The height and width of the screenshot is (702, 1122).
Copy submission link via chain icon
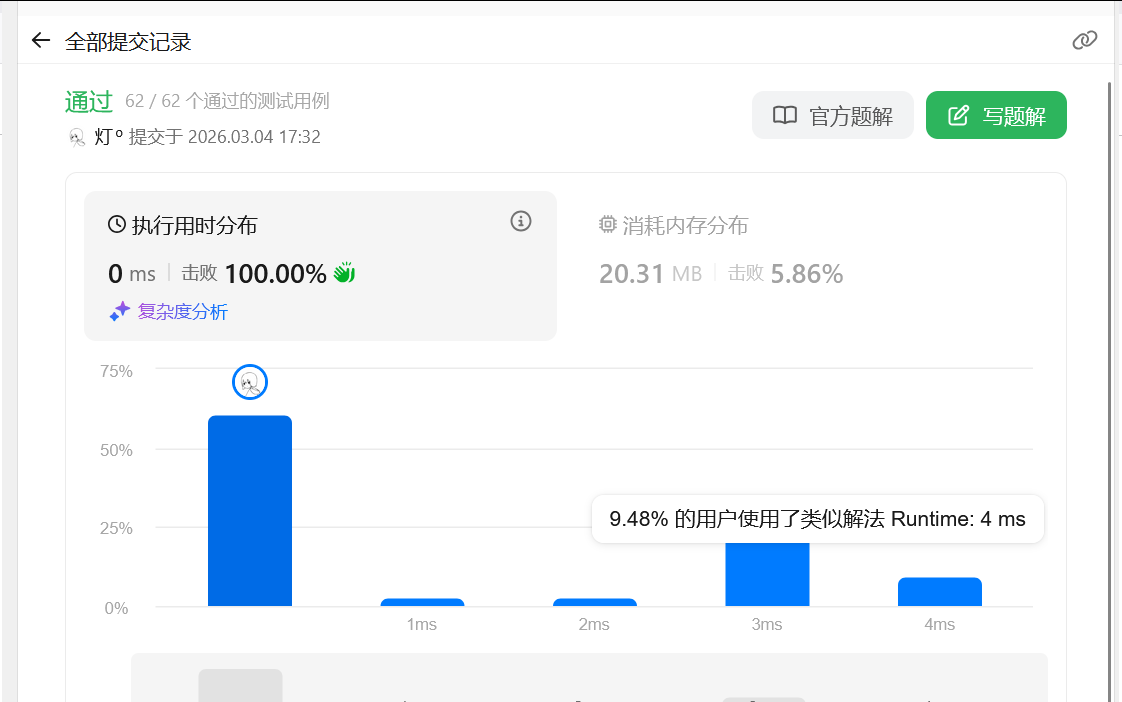click(1084, 40)
